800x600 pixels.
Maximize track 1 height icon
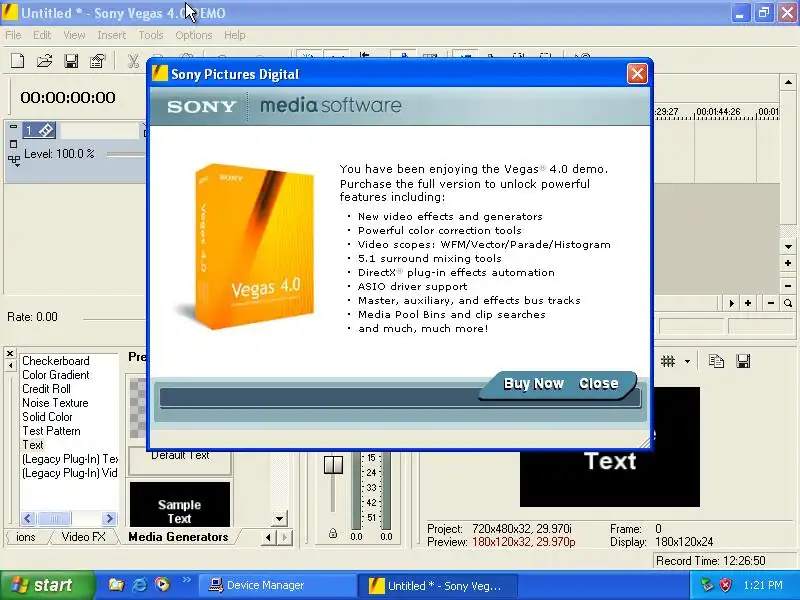(13, 144)
